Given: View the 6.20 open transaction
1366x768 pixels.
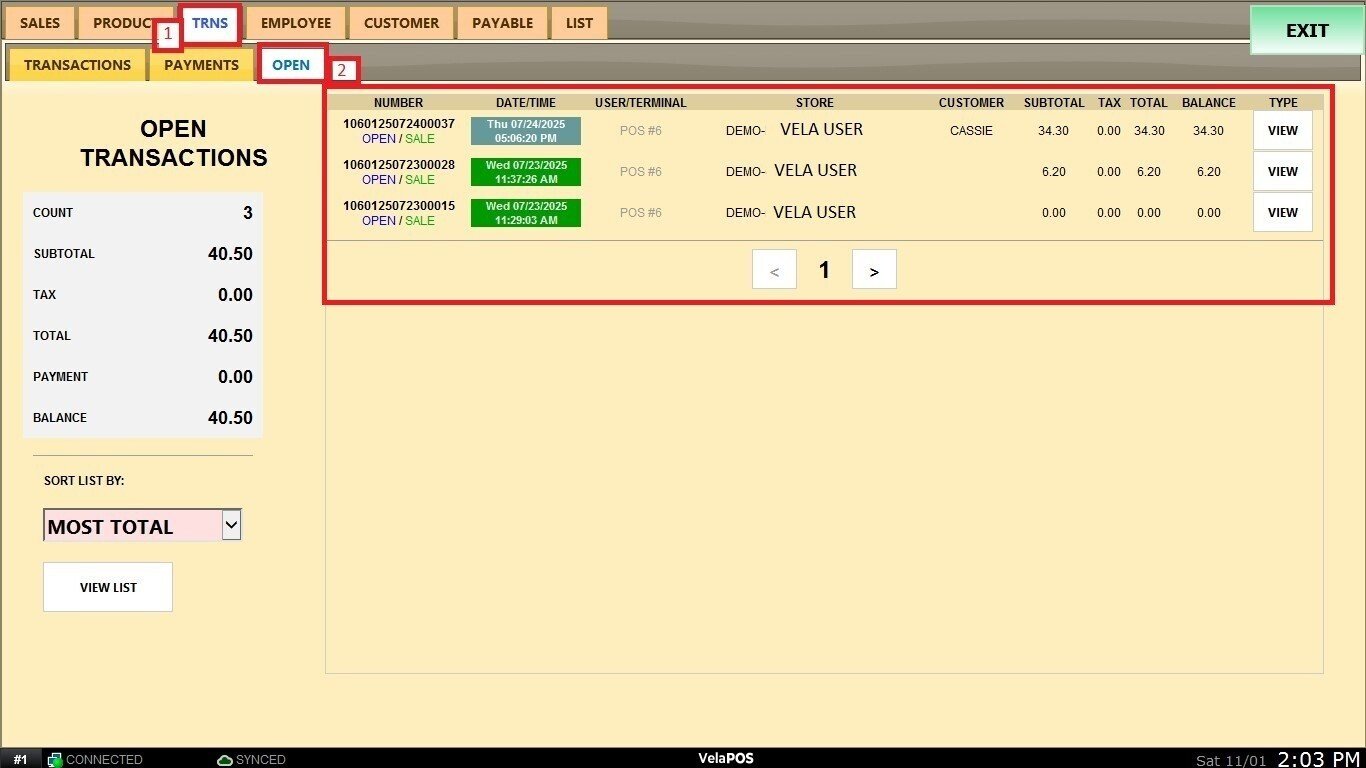Looking at the screenshot, I should pyautogui.click(x=1282, y=172).
